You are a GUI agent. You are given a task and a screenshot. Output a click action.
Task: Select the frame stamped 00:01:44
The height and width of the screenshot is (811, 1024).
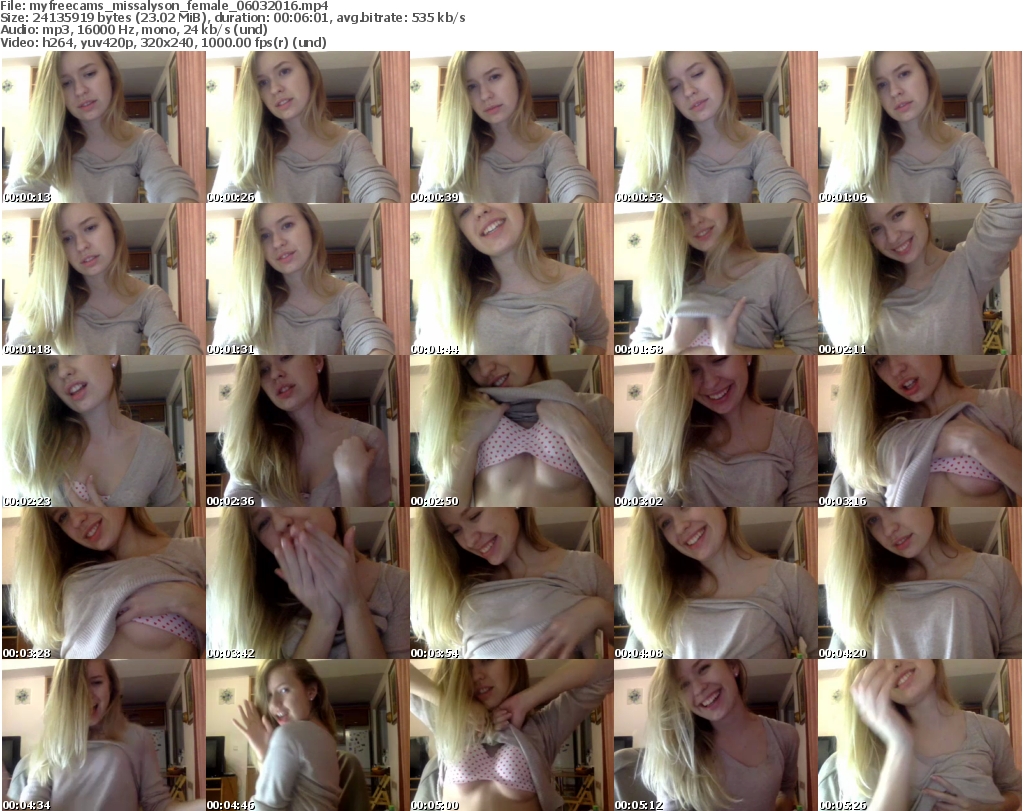click(511, 279)
